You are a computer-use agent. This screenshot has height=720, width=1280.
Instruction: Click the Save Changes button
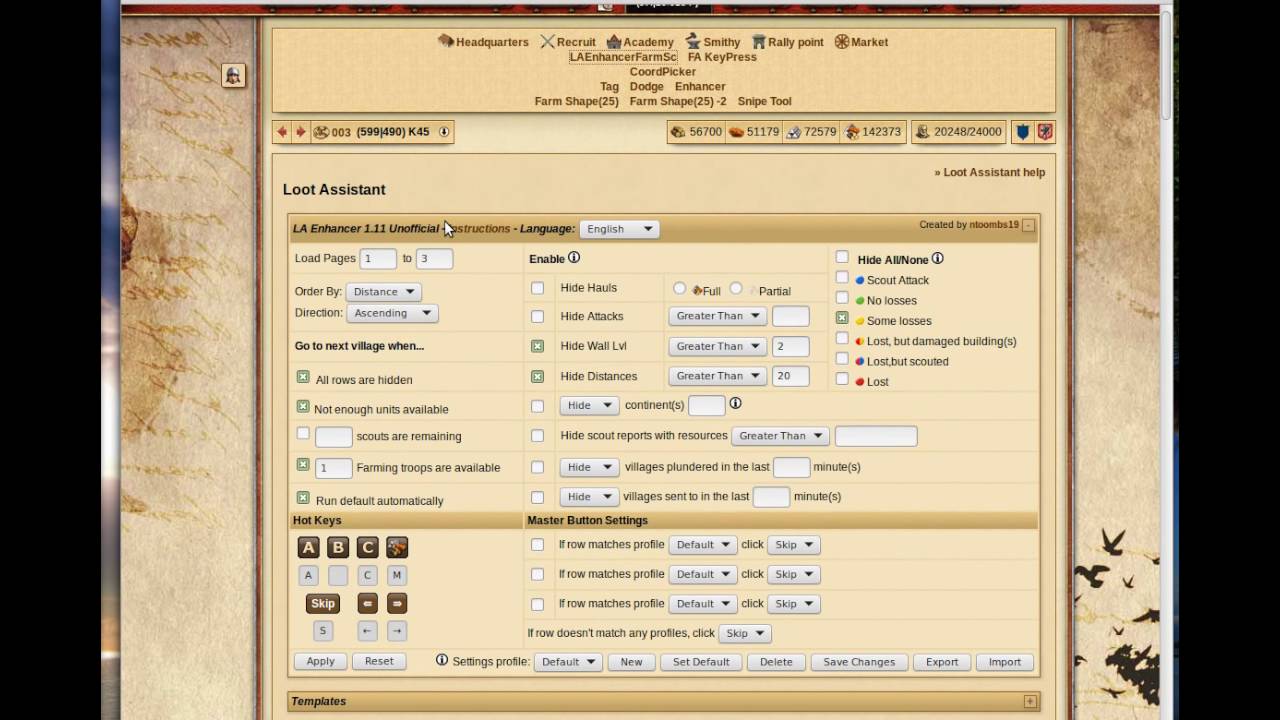tap(859, 662)
